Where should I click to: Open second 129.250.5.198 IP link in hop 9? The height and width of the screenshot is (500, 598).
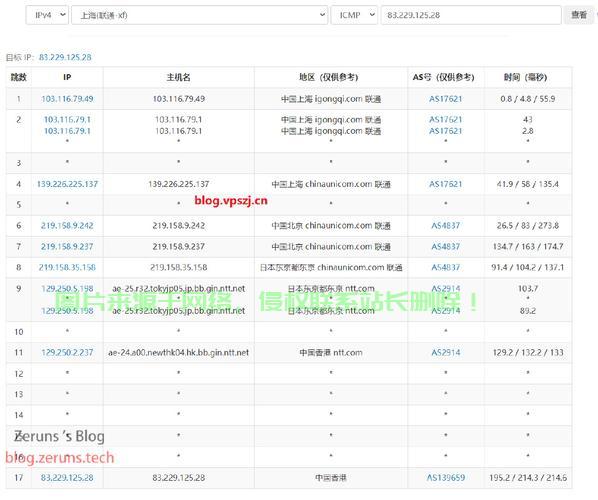pyautogui.click(x=67, y=311)
